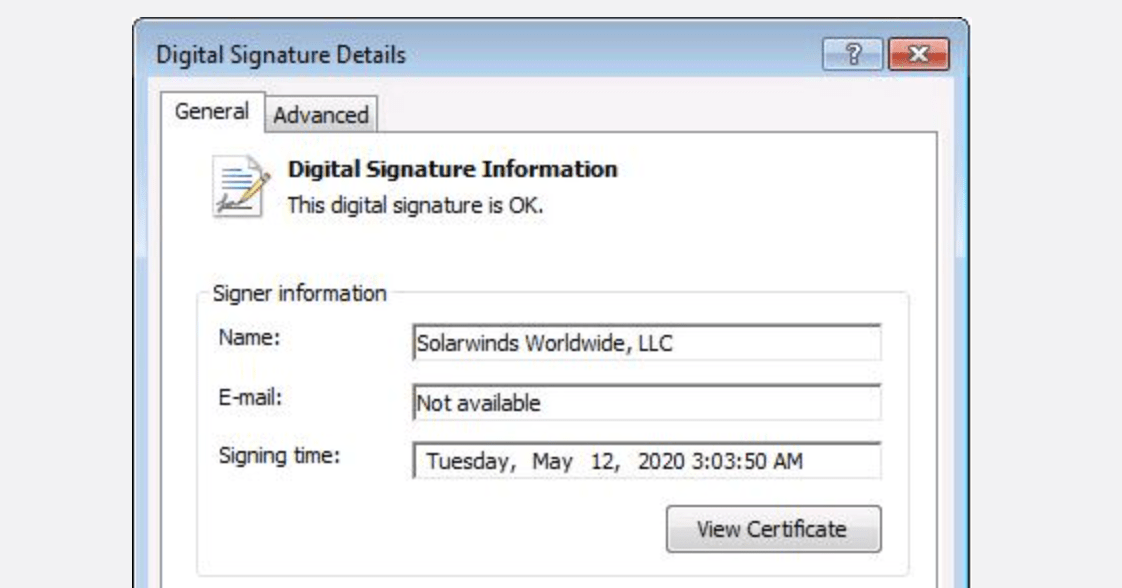
Task: Click the E-mail Not available field
Action: 647,403
